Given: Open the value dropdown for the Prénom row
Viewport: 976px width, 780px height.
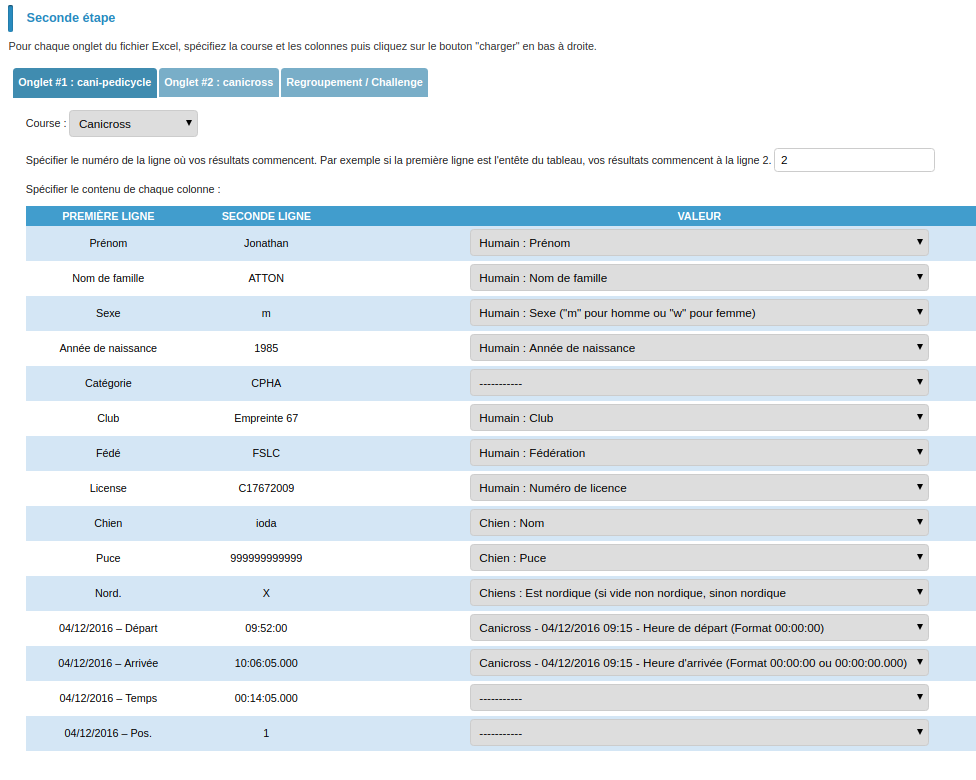Looking at the screenshot, I should 699,243.
